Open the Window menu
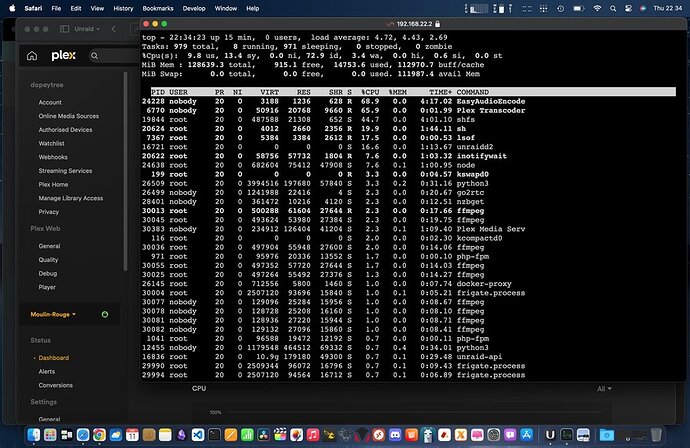The width and height of the screenshot is (690, 448). click(x=226, y=8)
